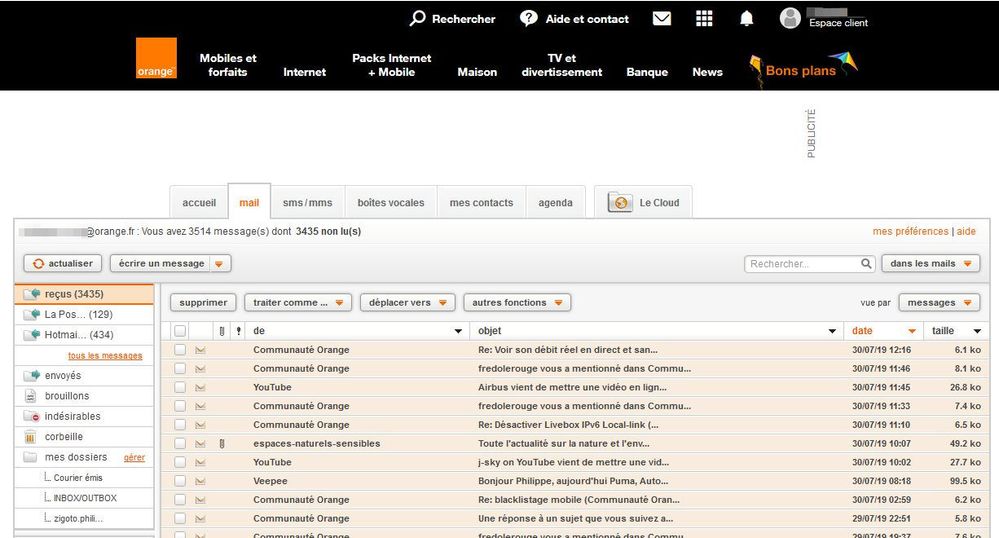Open the mail envelope icon in top bar
This screenshot has width=999, height=538.
coord(661,19)
